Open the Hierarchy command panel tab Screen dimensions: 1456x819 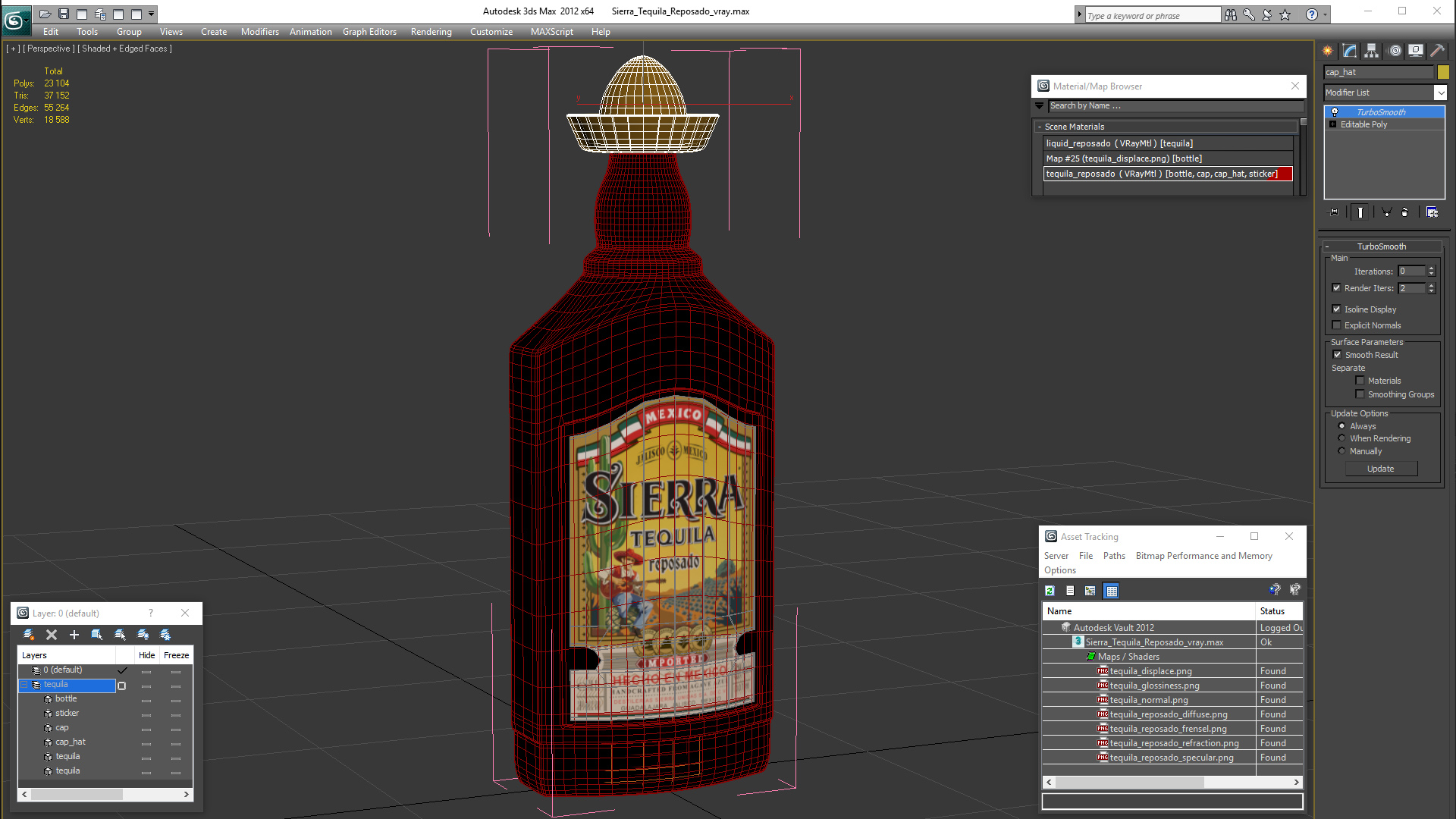[x=1371, y=51]
